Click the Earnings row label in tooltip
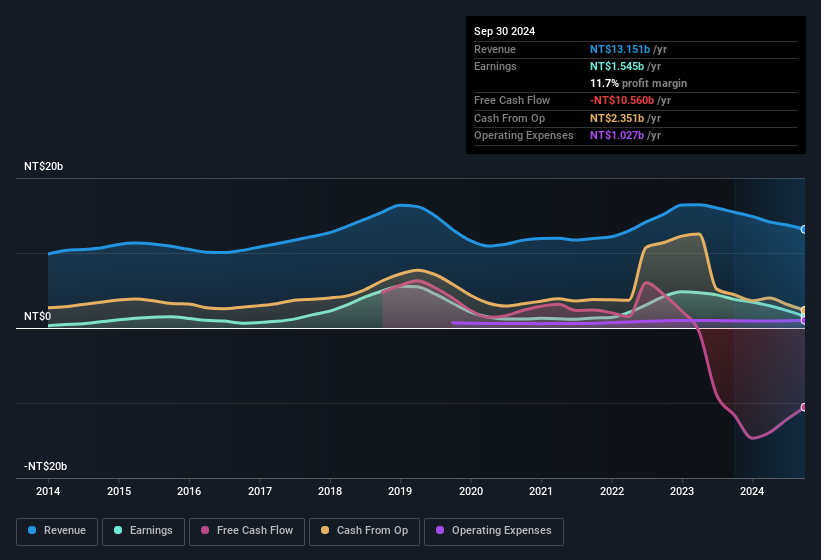 (x=495, y=66)
